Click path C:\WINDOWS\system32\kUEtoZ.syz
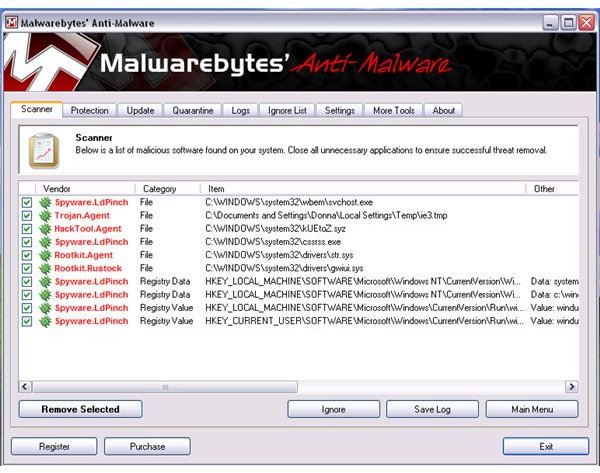 276,229
